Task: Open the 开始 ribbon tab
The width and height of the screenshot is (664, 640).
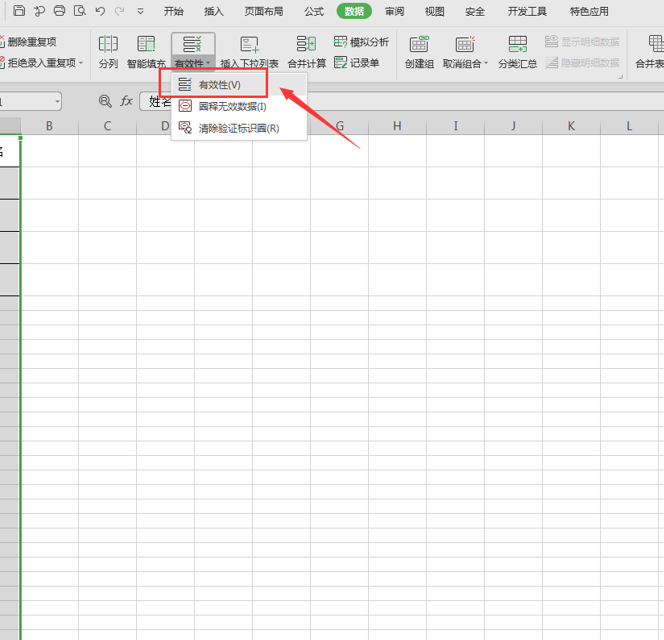Action: (x=174, y=11)
